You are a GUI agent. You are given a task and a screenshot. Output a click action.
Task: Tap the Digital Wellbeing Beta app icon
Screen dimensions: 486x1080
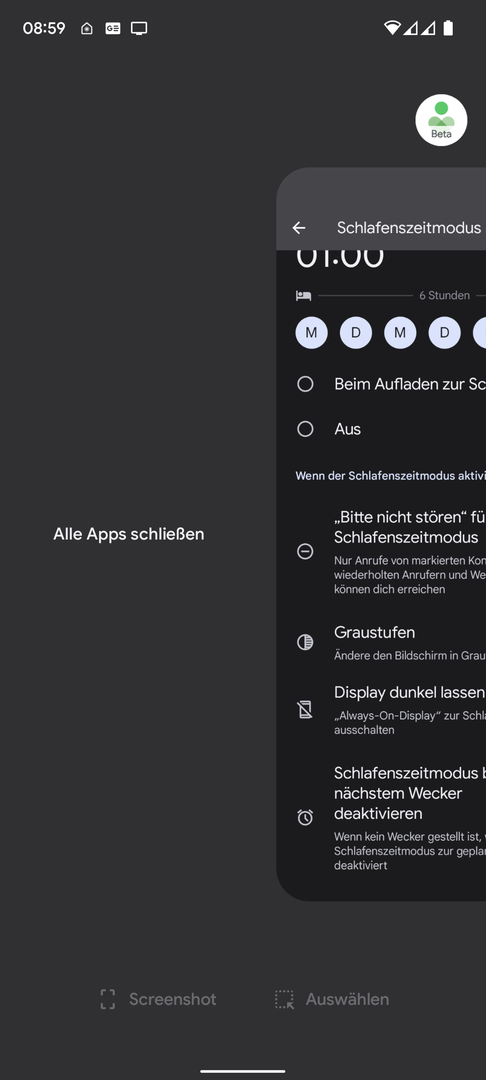(441, 121)
